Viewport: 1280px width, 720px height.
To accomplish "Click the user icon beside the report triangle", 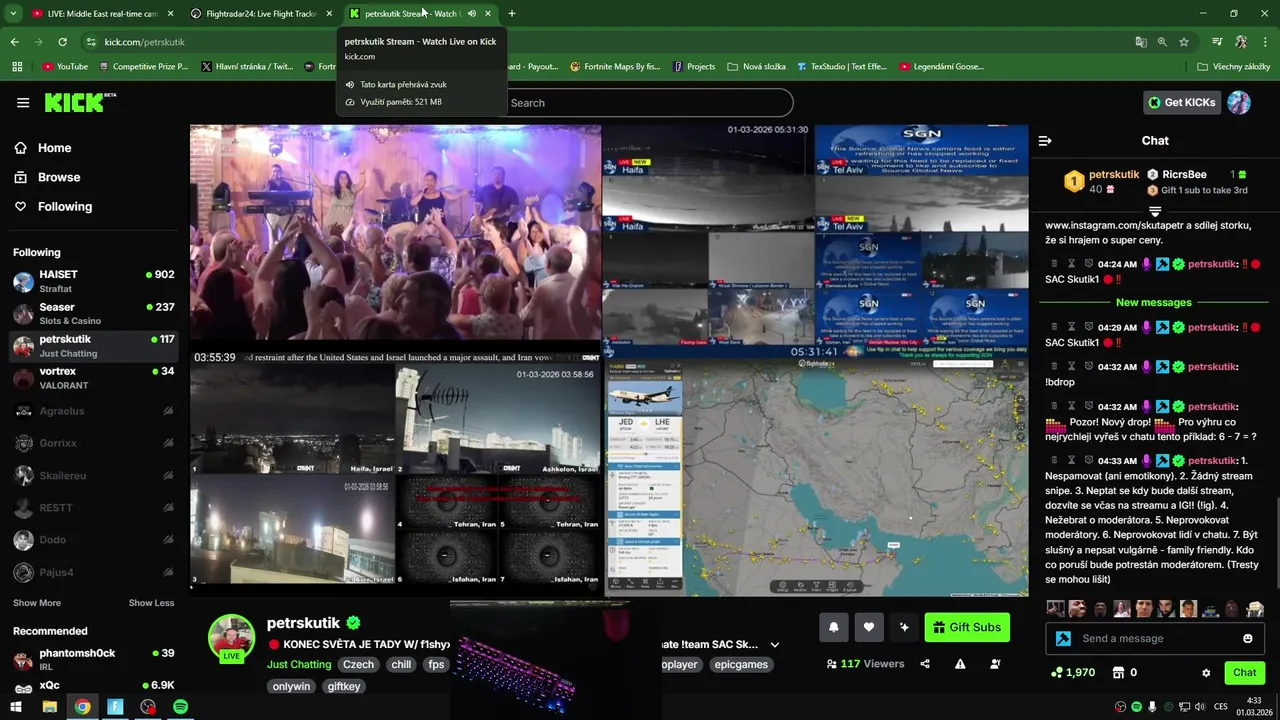I will (995, 664).
